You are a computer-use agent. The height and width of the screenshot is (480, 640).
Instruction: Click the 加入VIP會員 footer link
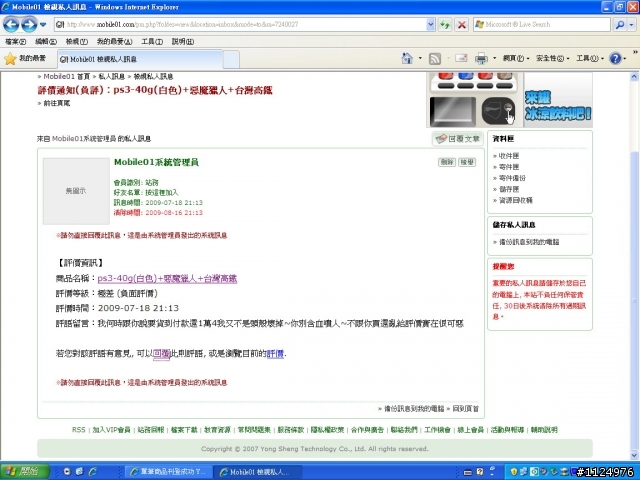pyautogui.click(x=111, y=429)
